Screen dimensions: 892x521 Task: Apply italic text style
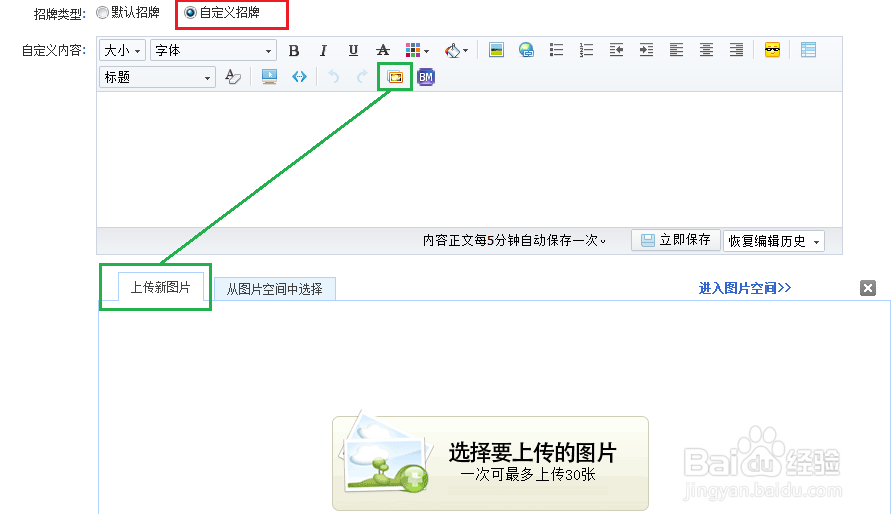point(323,51)
